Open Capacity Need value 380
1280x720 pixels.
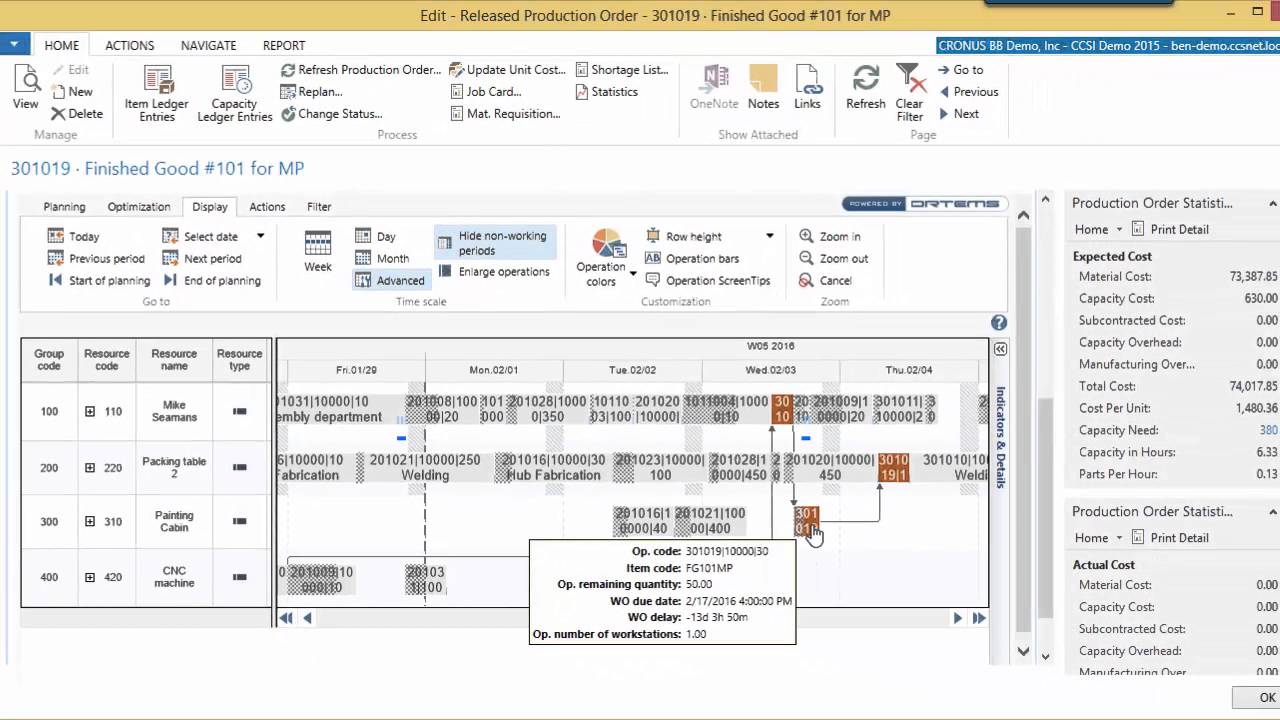[x=1268, y=430]
